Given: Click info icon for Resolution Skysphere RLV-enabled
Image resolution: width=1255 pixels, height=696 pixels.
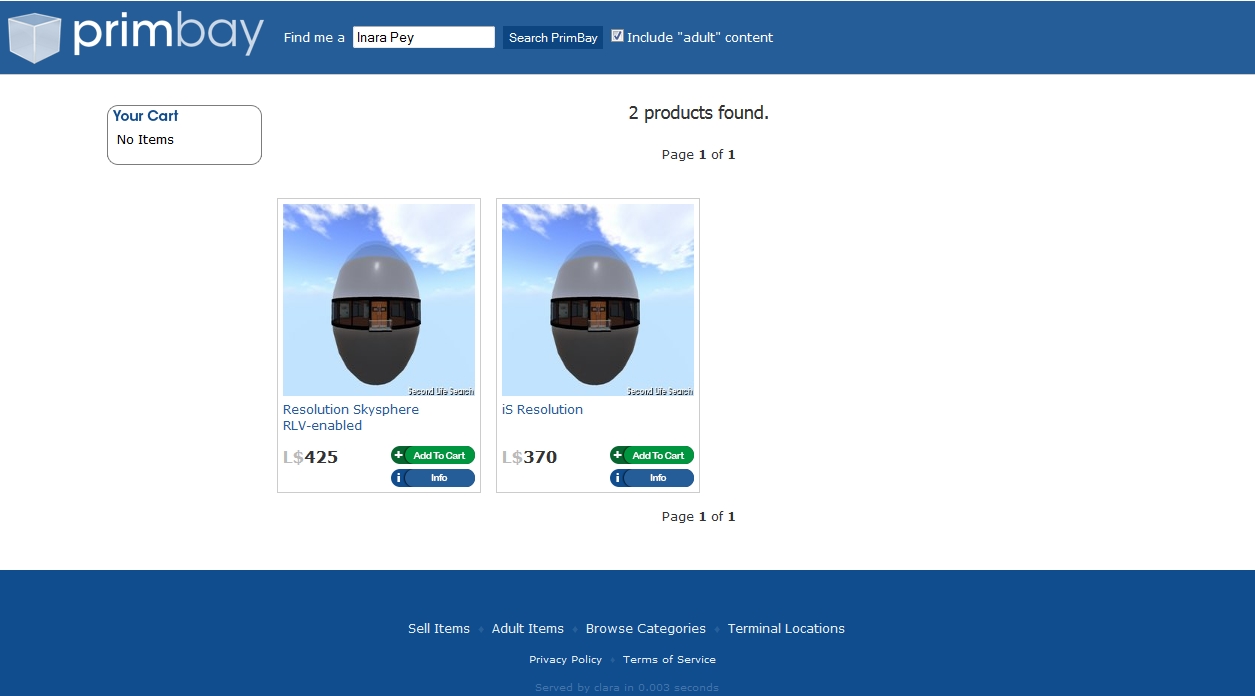Looking at the screenshot, I should click(x=399, y=478).
